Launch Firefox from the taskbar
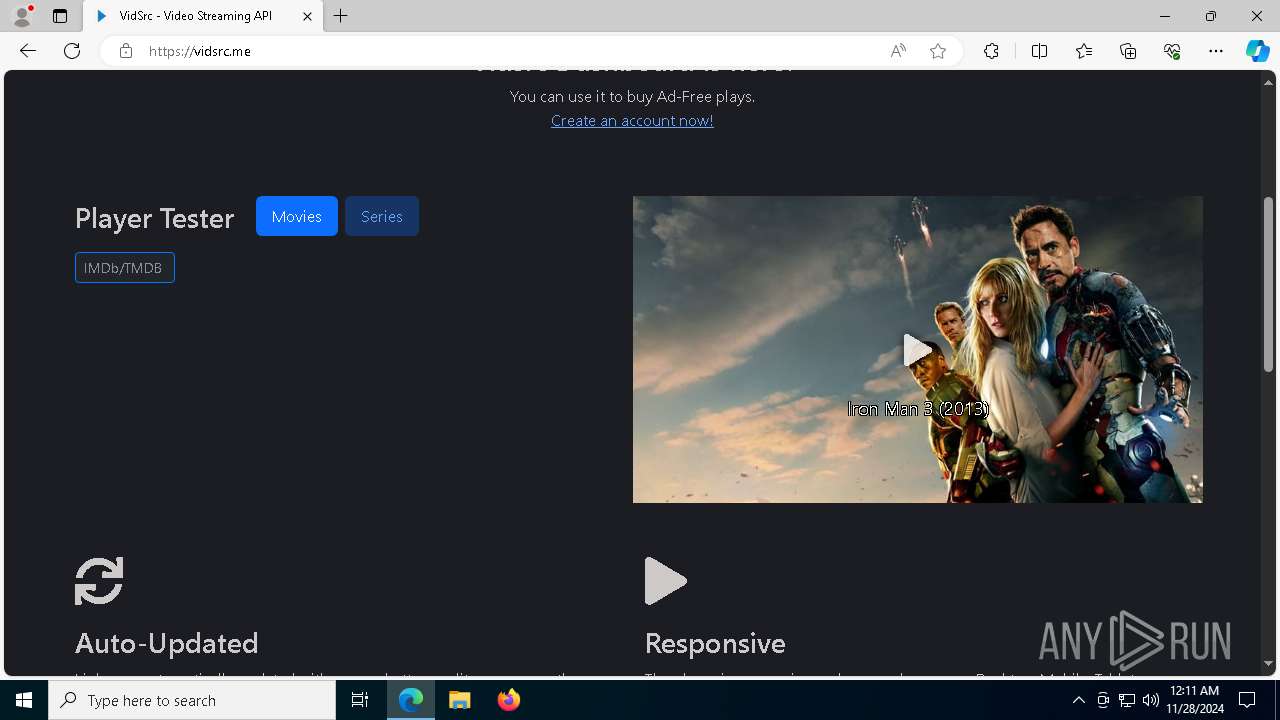Image resolution: width=1280 pixels, height=720 pixels. [x=509, y=700]
